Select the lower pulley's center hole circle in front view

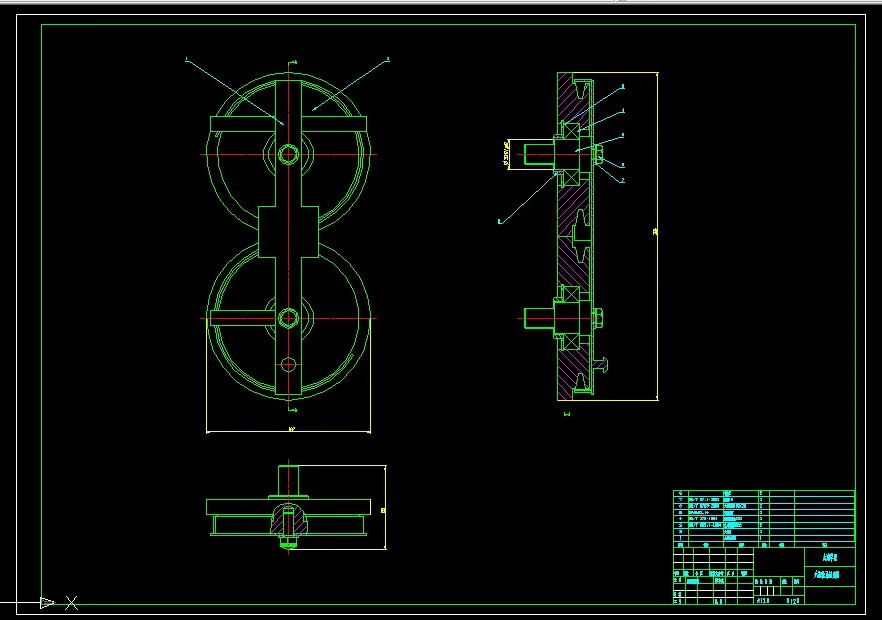pyautogui.click(x=289, y=318)
